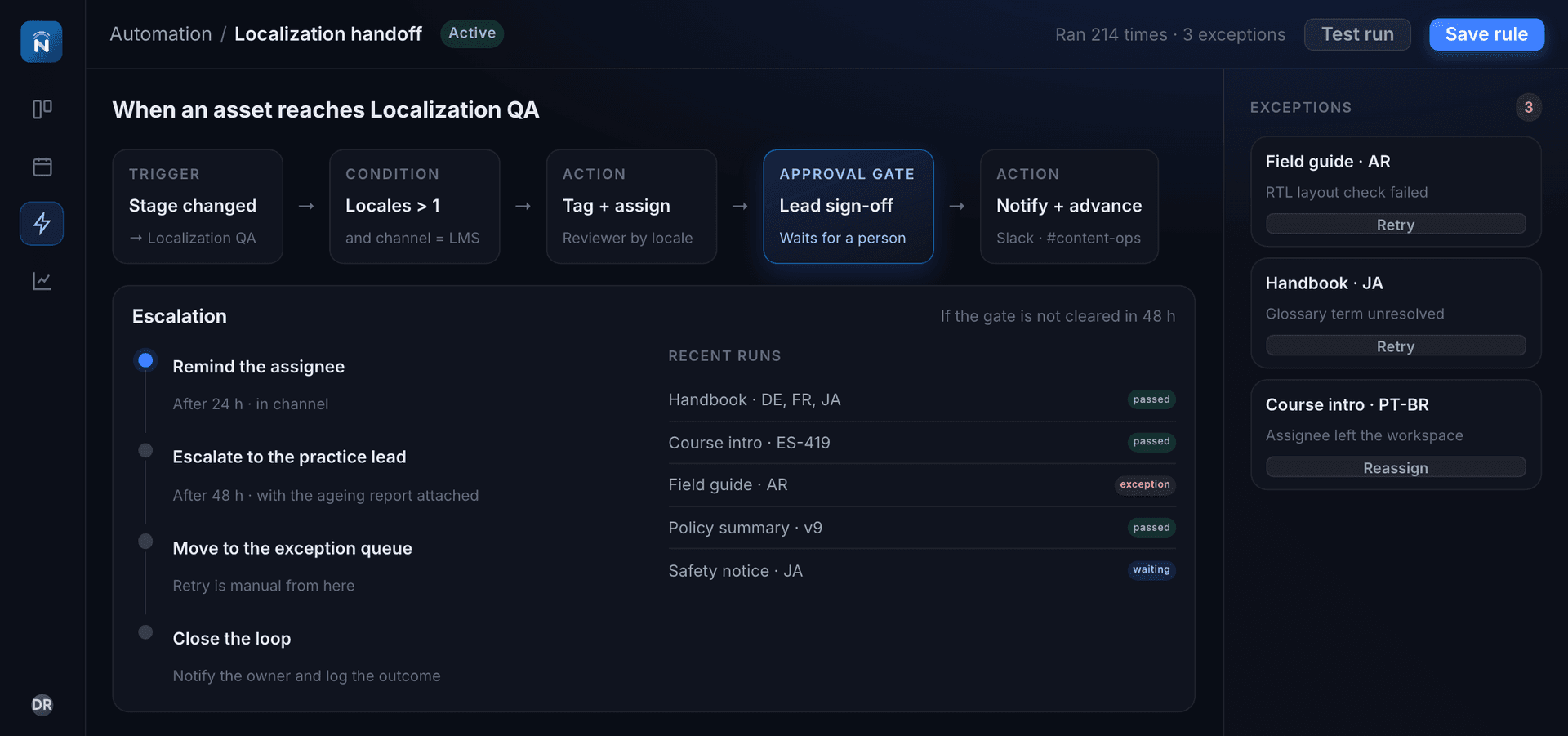Open the calendar icon in sidebar

pos(42,167)
